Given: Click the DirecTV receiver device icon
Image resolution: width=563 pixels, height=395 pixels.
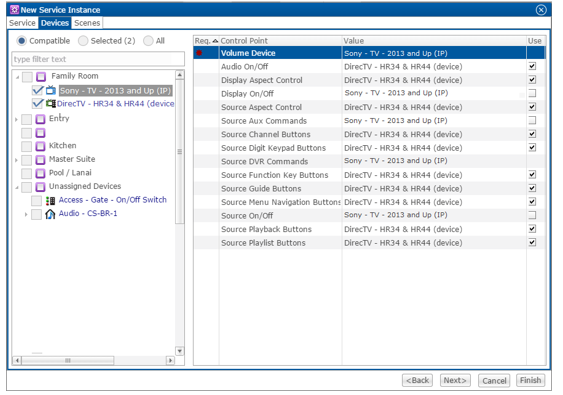Looking at the screenshot, I should point(51,104).
